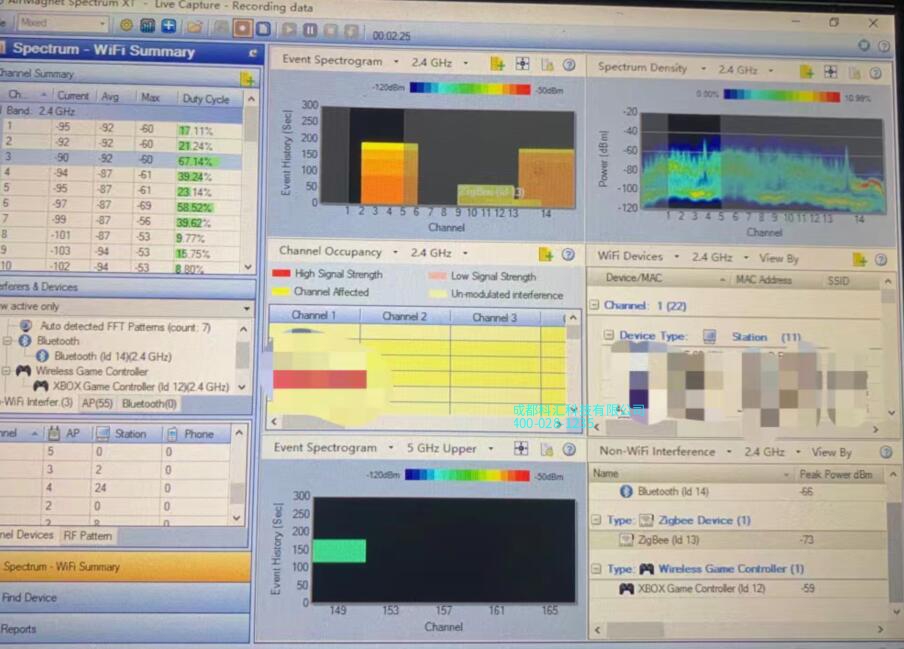Select channel 3 row with 67.14% duty cycle
Viewport: 904px width, 649px height.
[121, 159]
